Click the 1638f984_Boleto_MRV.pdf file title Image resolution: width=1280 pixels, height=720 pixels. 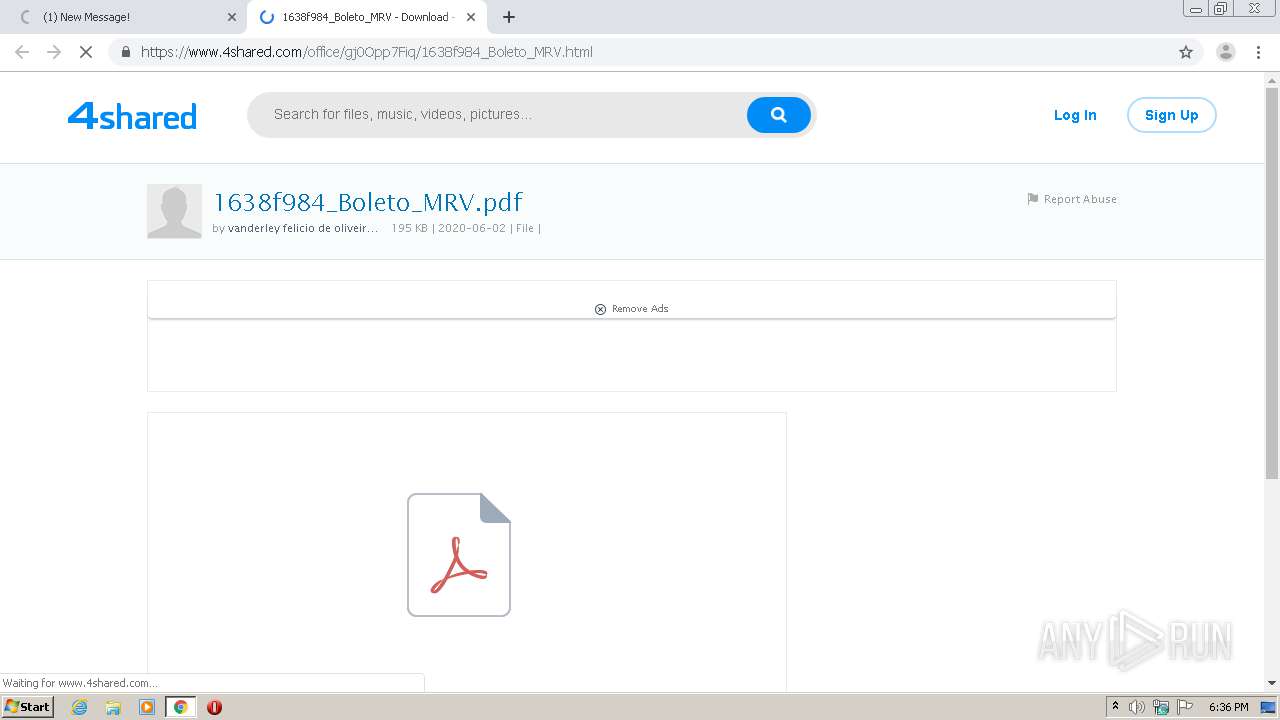[x=368, y=202]
